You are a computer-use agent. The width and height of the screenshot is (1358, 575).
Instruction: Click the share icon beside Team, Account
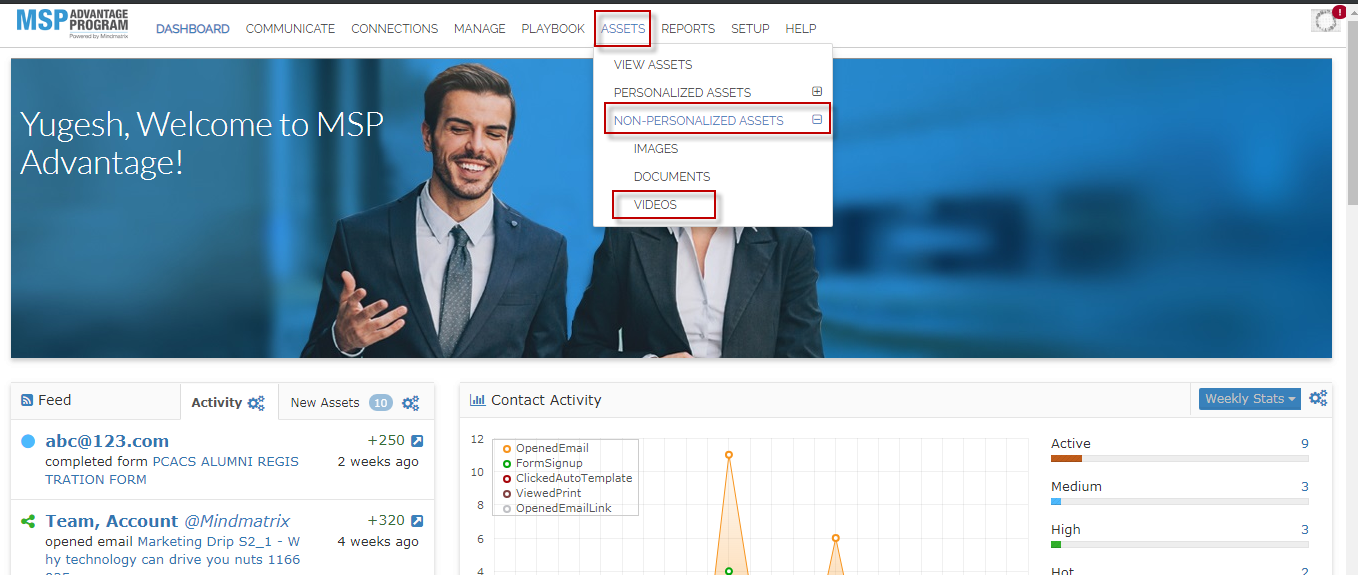[x=28, y=521]
